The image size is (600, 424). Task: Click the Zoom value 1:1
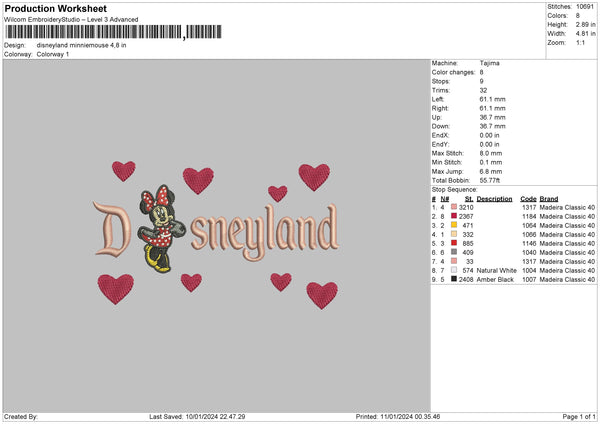click(580, 42)
